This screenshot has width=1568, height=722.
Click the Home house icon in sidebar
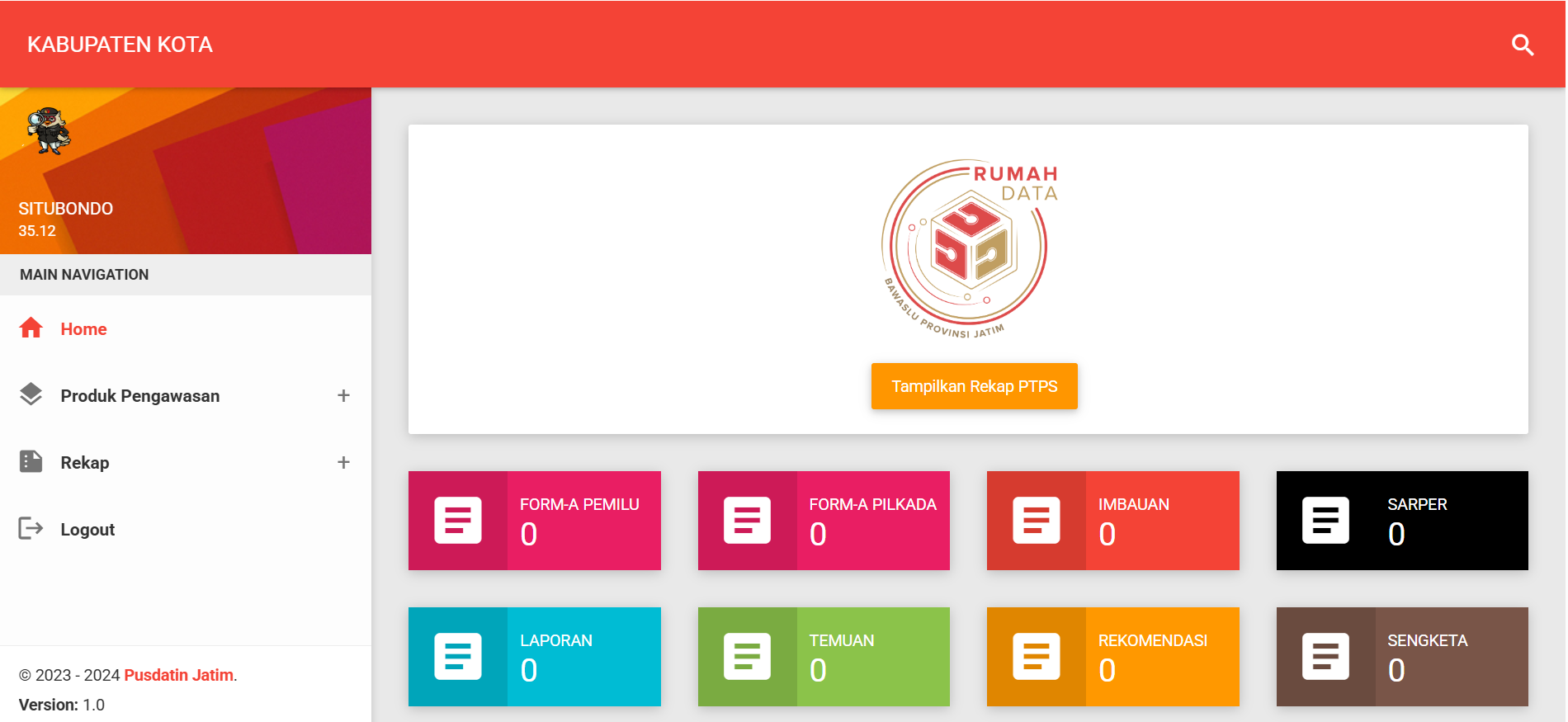[x=31, y=328]
